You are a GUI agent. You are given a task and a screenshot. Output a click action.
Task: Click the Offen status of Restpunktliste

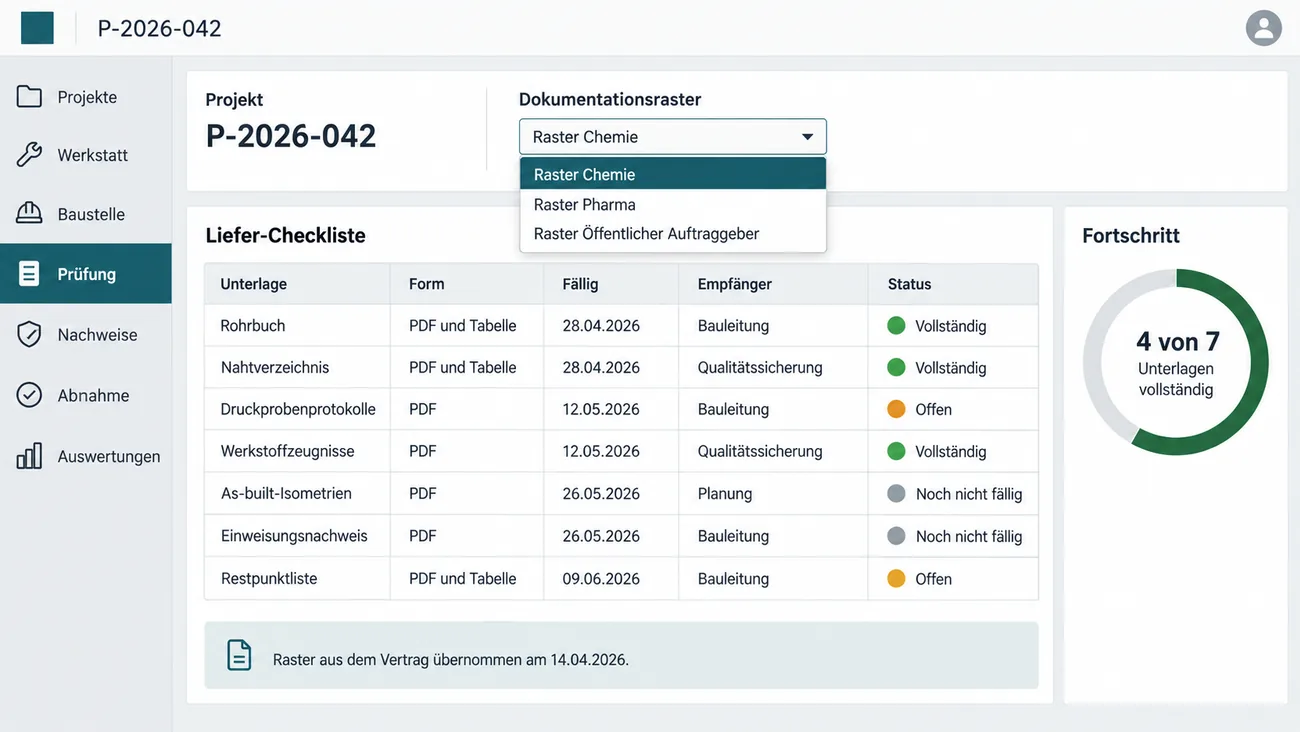[x=933, y=579]
